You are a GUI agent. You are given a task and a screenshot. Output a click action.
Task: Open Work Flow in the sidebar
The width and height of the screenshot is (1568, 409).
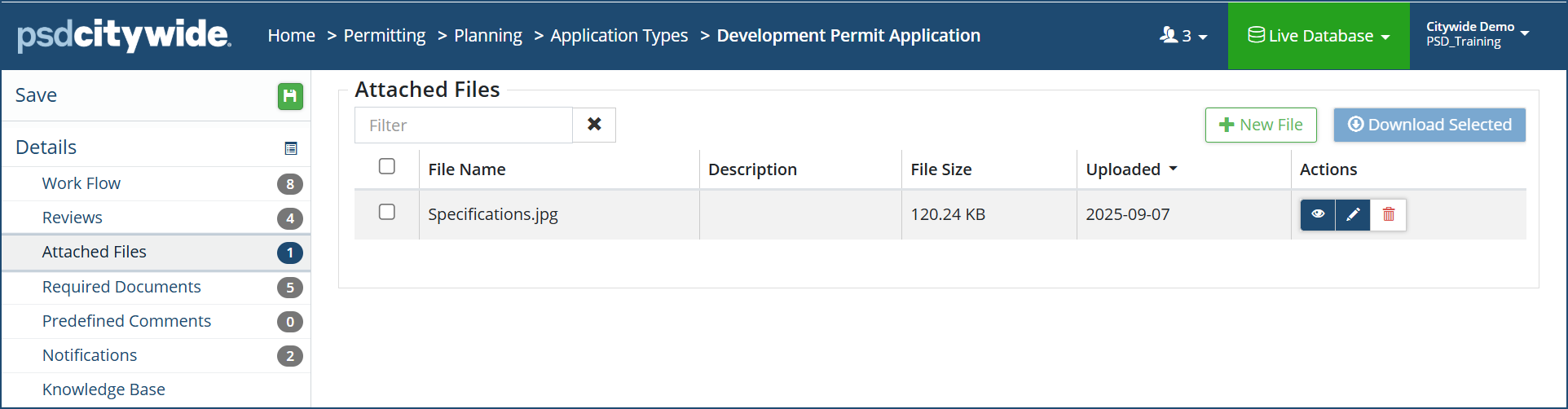[x=81, y=183]
